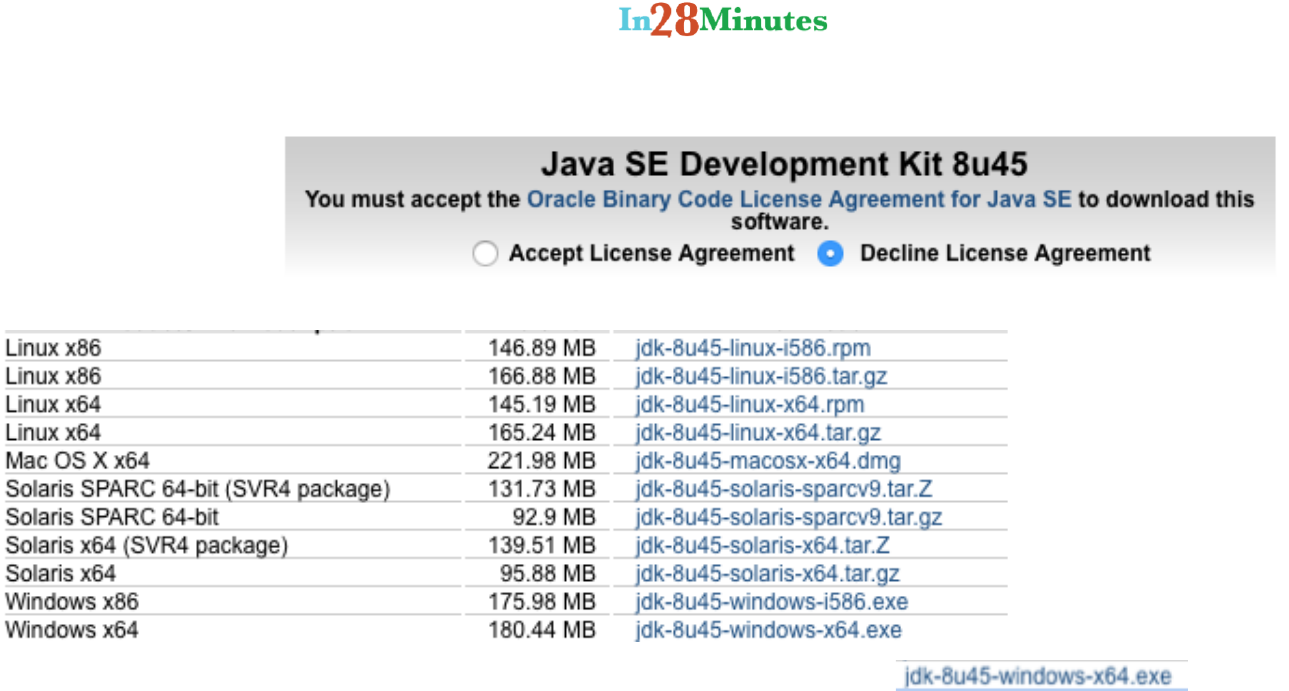Click the In28Minutes logo

click(x=723, y=21)
